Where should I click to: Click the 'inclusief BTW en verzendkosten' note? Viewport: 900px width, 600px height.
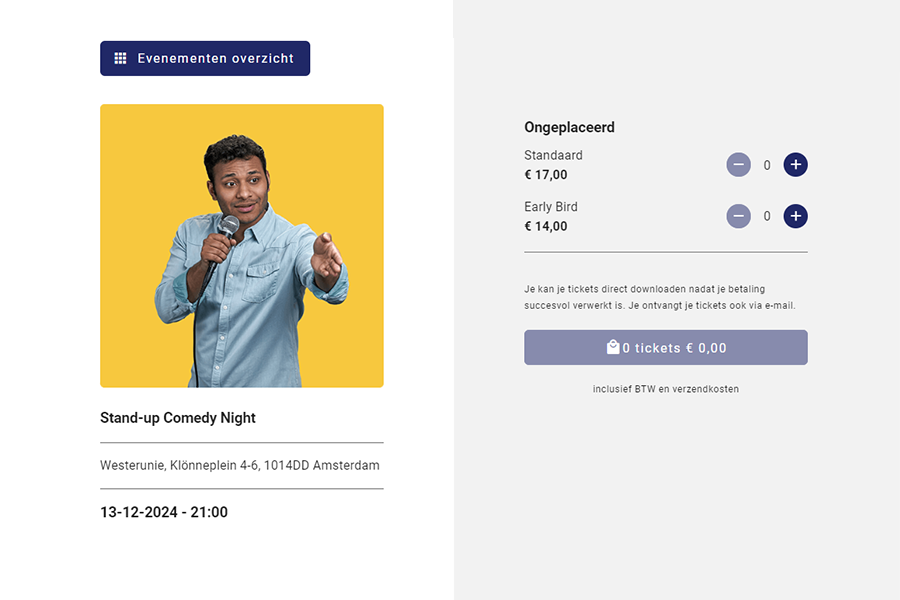[666, 389]
